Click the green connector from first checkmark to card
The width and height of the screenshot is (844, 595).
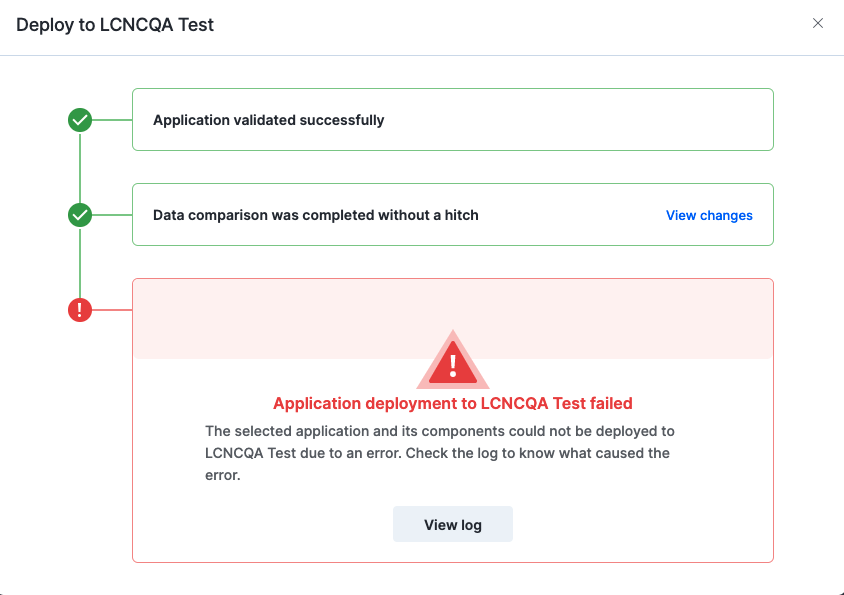pyautogui.click(x=112, y=120)
